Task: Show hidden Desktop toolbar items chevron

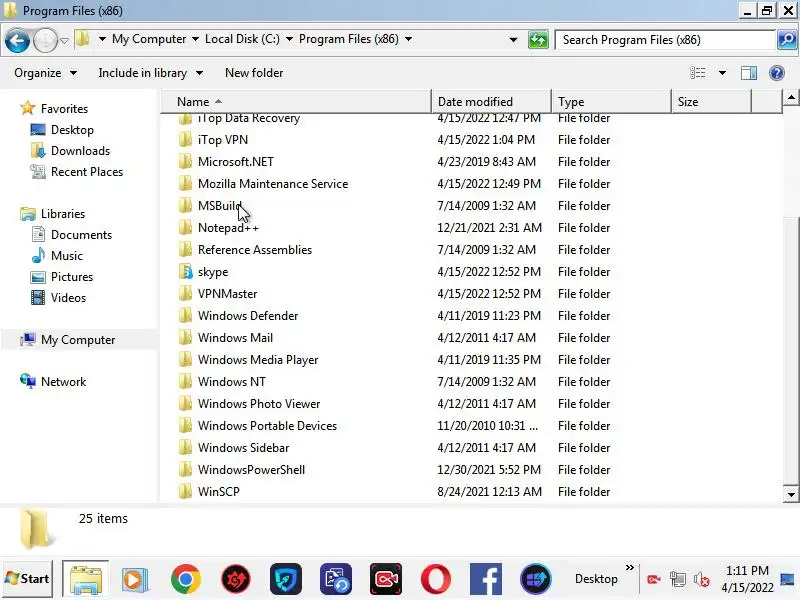Action: pyautogui.click(x=630, y=568)
